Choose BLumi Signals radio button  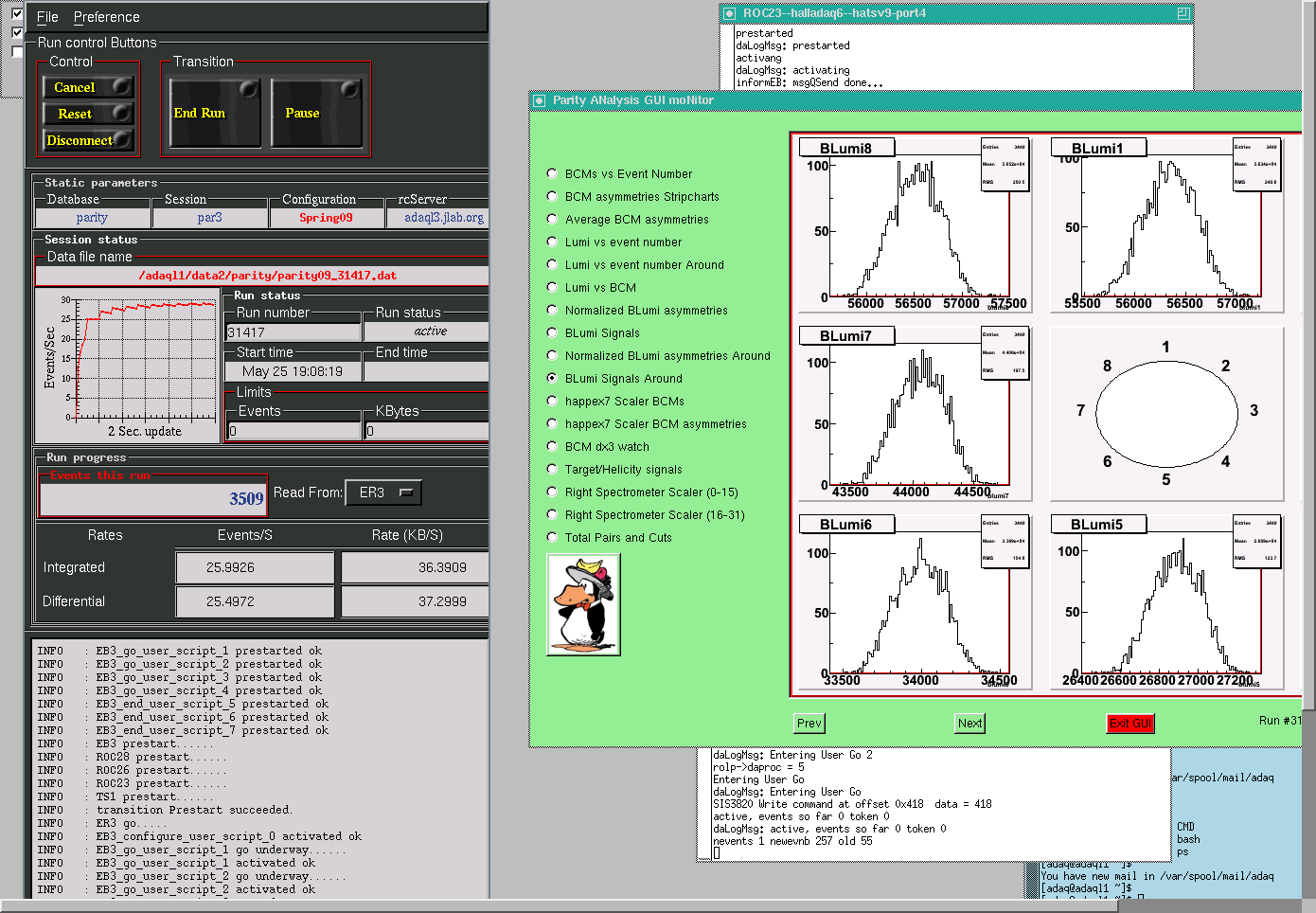tap(552, 332)
